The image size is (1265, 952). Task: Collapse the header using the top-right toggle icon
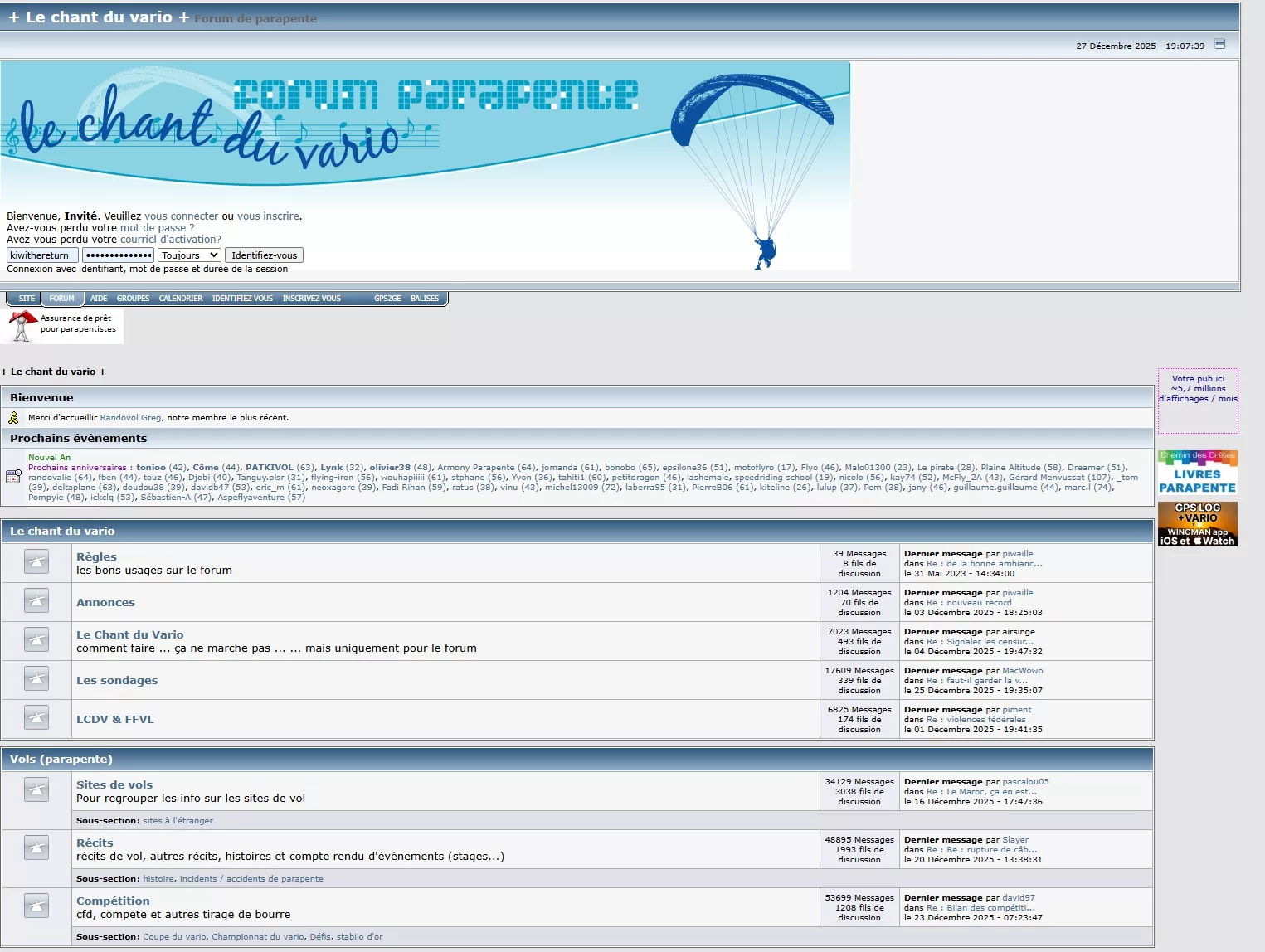click(1219, 45)
